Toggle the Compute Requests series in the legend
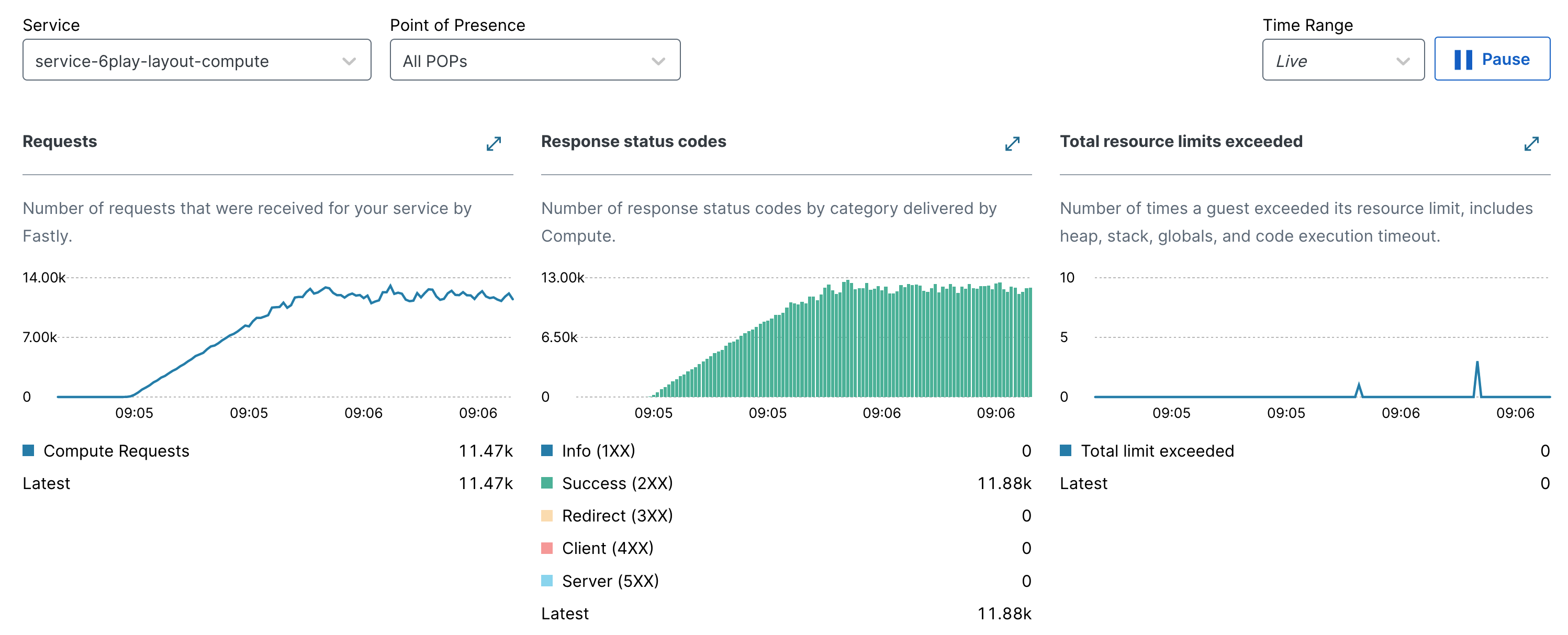Viewport: 1568px width, 635px height. [116, 451]
